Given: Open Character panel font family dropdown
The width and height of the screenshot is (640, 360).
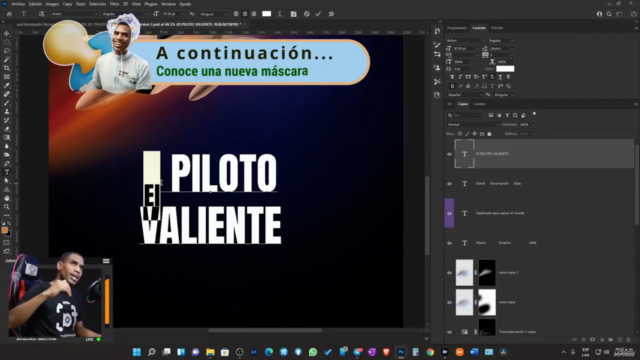Looking at the screenshot, I should [465, 40].
